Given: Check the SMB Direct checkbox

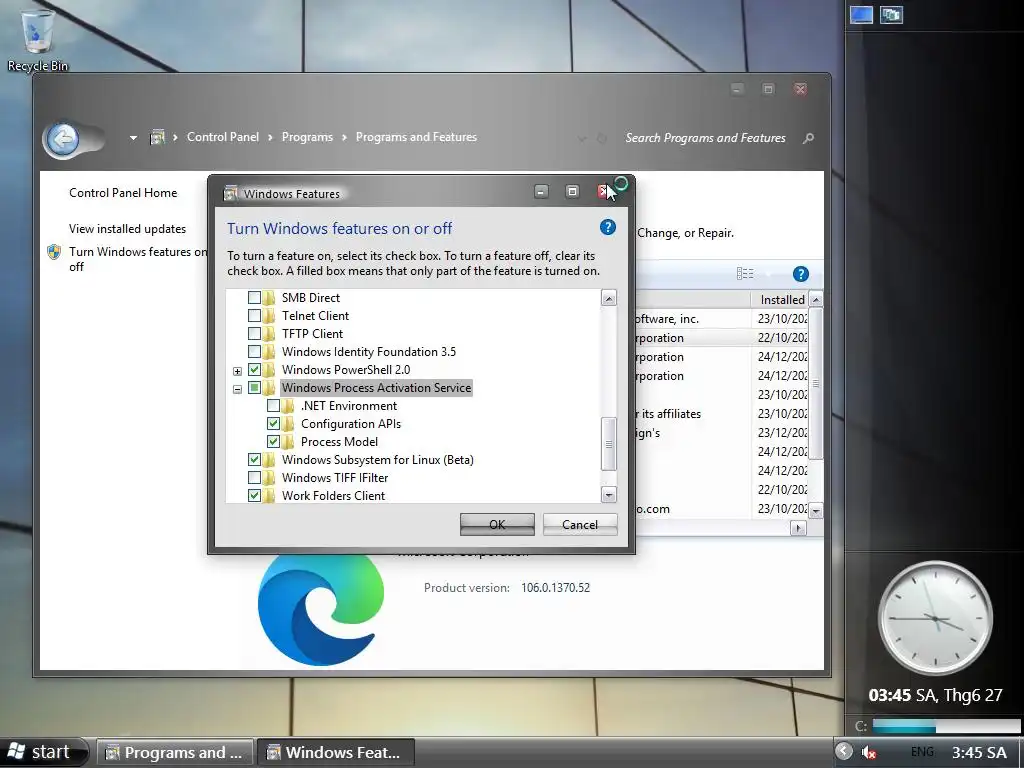Looking at the screenshot, I should pyautogui.click(x=254, y=297).
